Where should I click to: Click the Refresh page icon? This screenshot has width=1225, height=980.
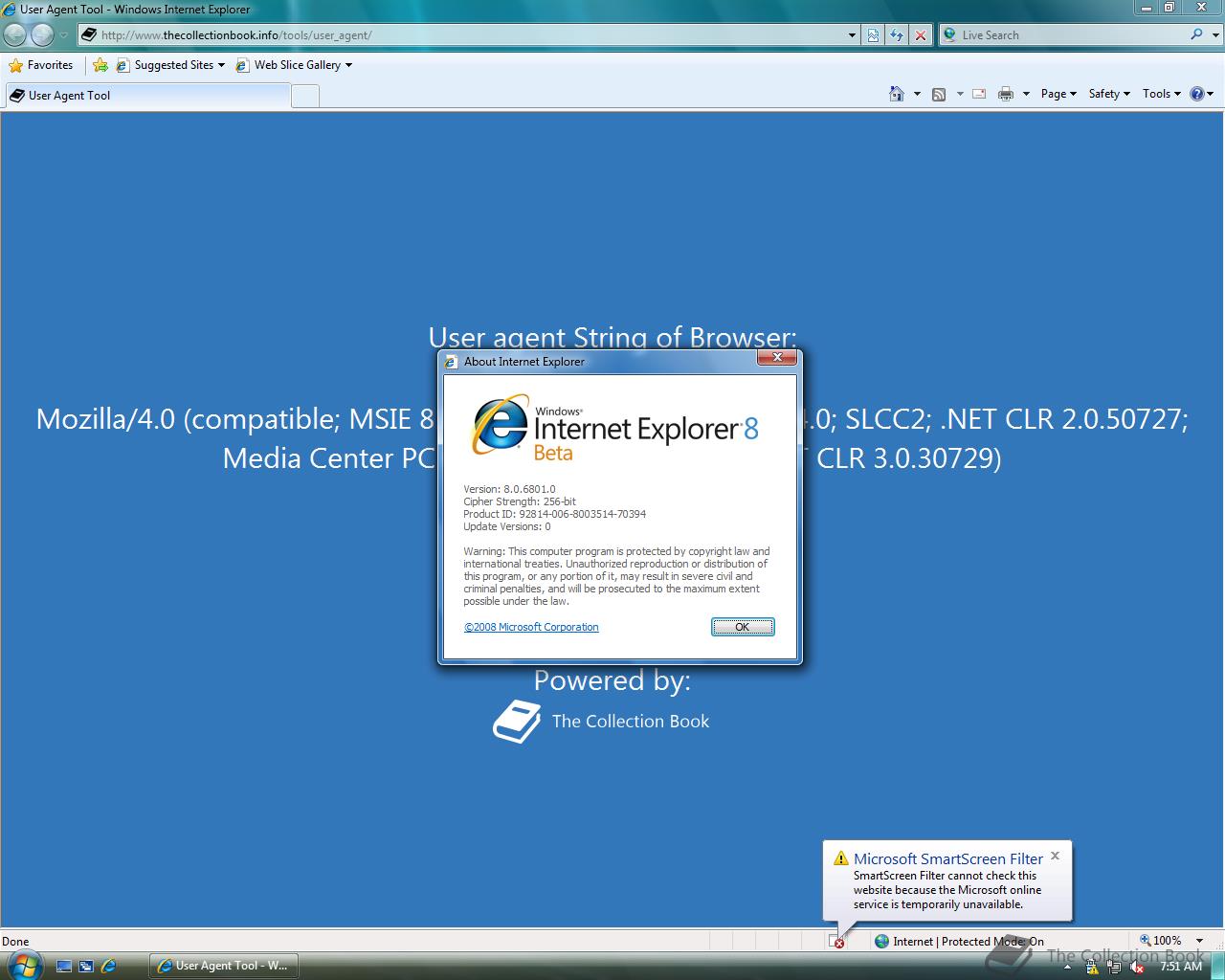897,35
